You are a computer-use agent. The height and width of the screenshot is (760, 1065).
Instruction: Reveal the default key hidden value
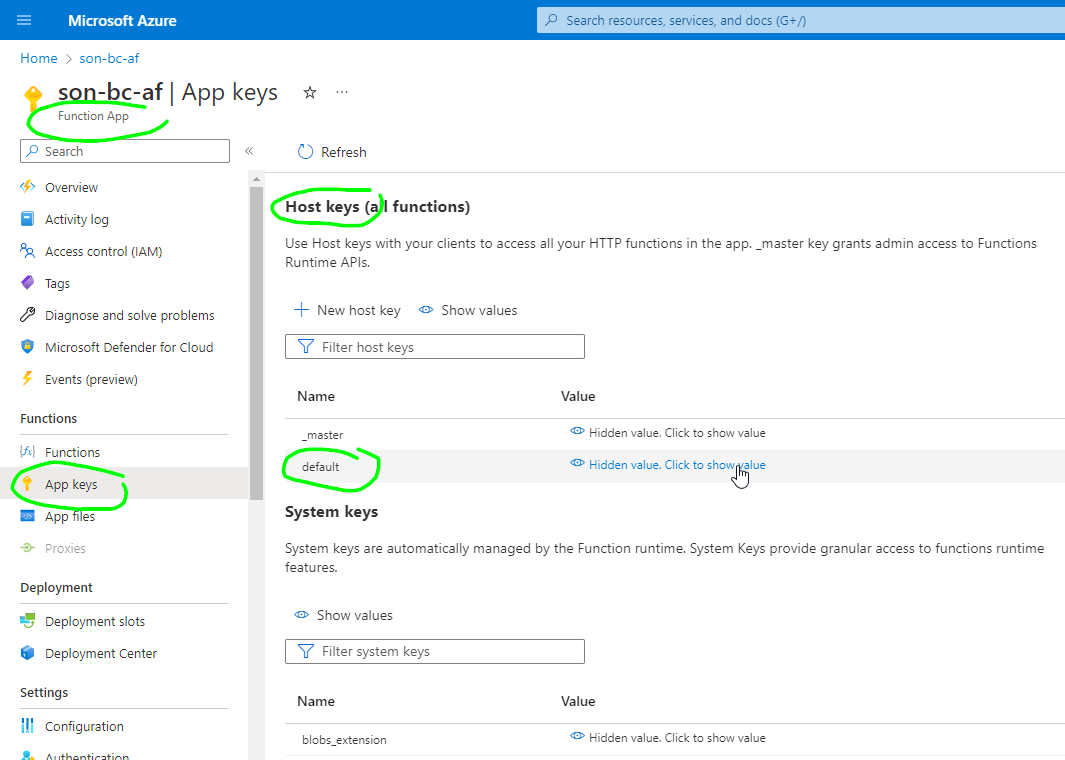coord(668,465)
